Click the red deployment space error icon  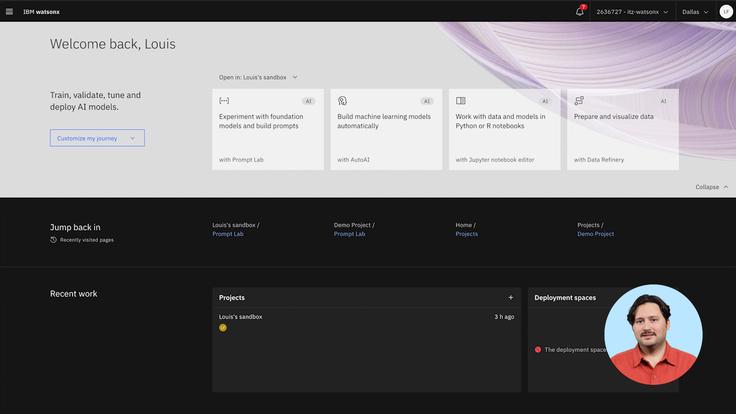click(538, 350)
